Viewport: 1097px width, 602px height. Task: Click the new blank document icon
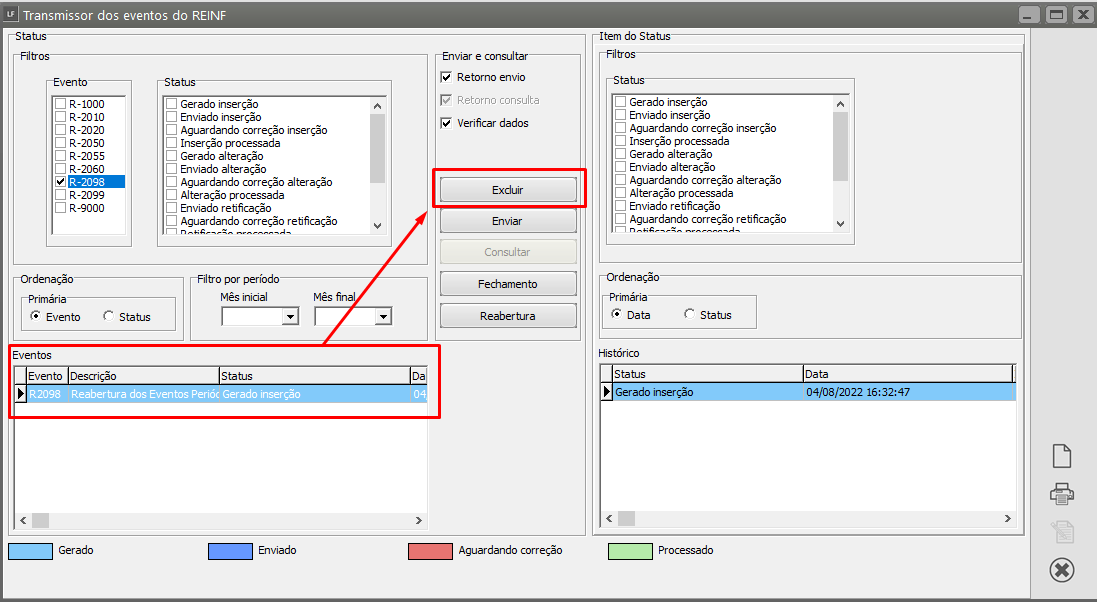1062,456
